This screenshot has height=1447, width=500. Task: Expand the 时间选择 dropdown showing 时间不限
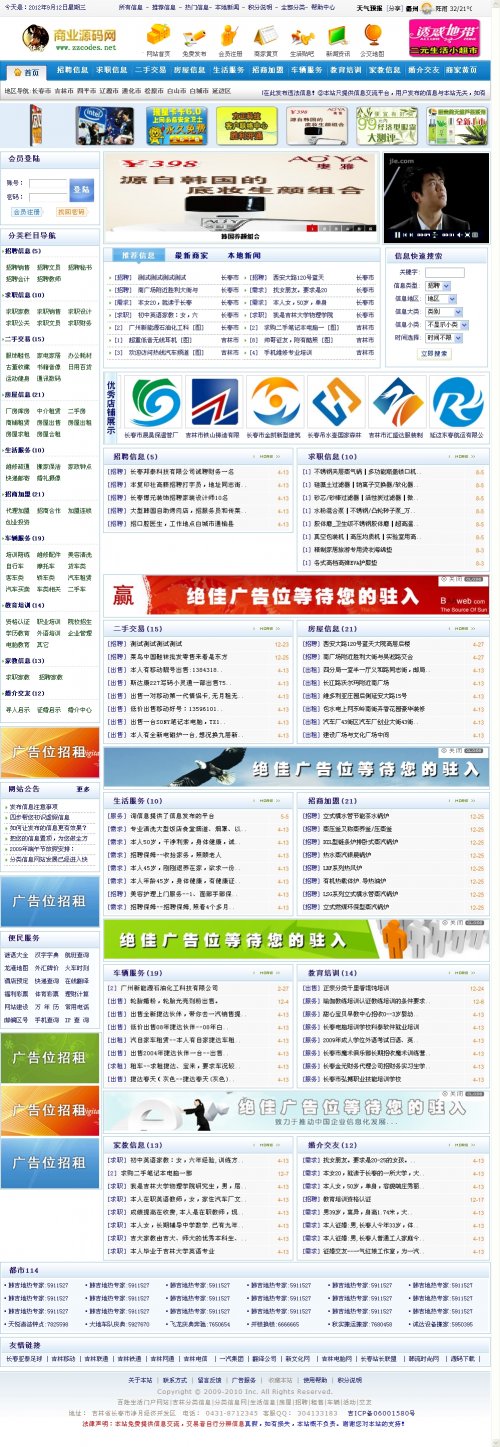[443, 337]
